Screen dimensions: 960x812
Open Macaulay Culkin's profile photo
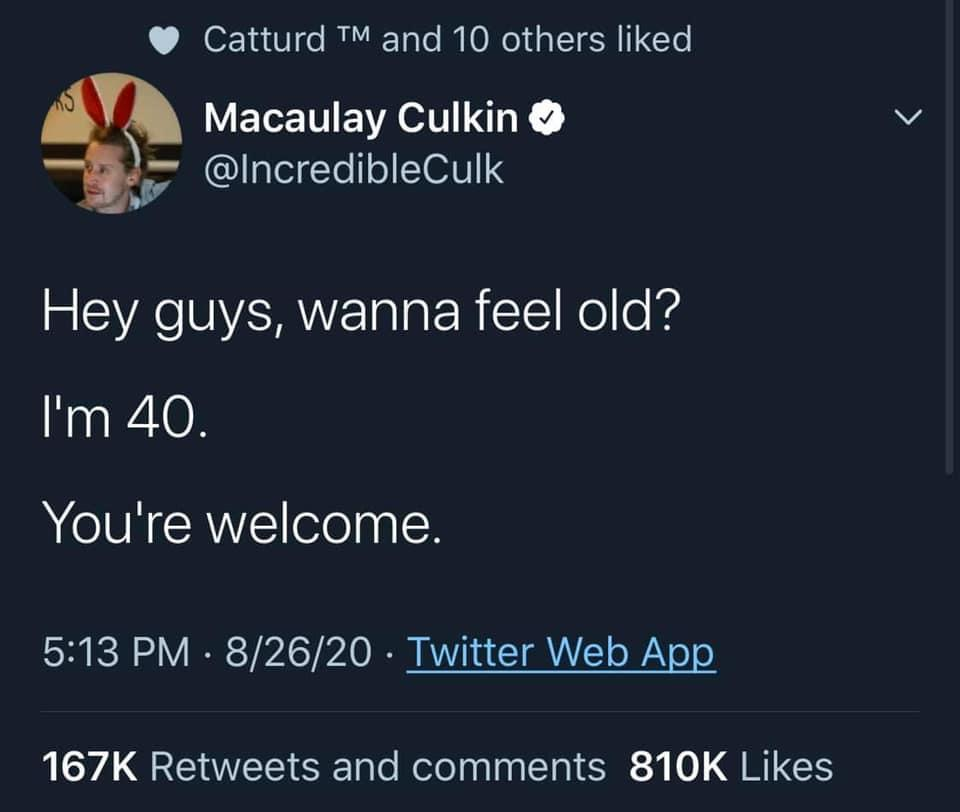(x=111, y=142)
